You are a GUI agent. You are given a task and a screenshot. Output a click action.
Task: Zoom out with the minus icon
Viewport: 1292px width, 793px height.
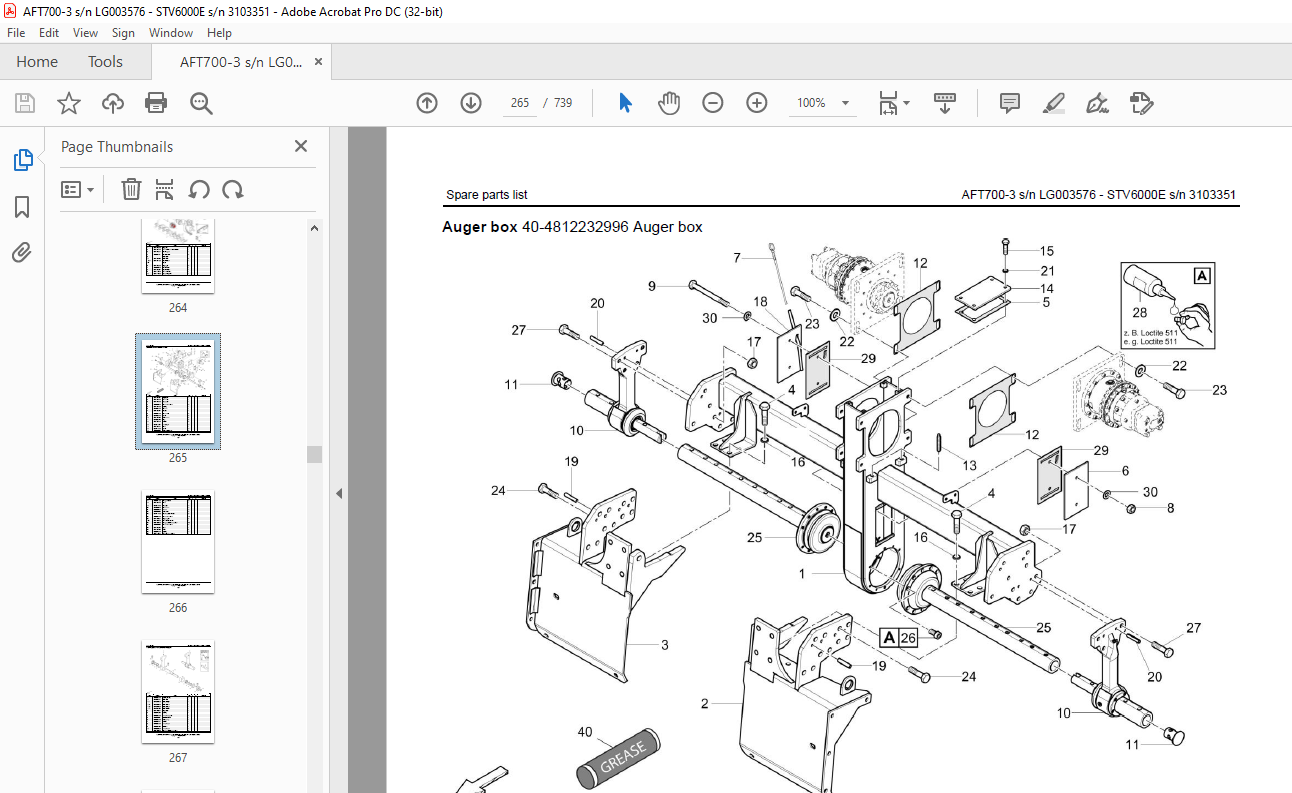tap(712, 103)
